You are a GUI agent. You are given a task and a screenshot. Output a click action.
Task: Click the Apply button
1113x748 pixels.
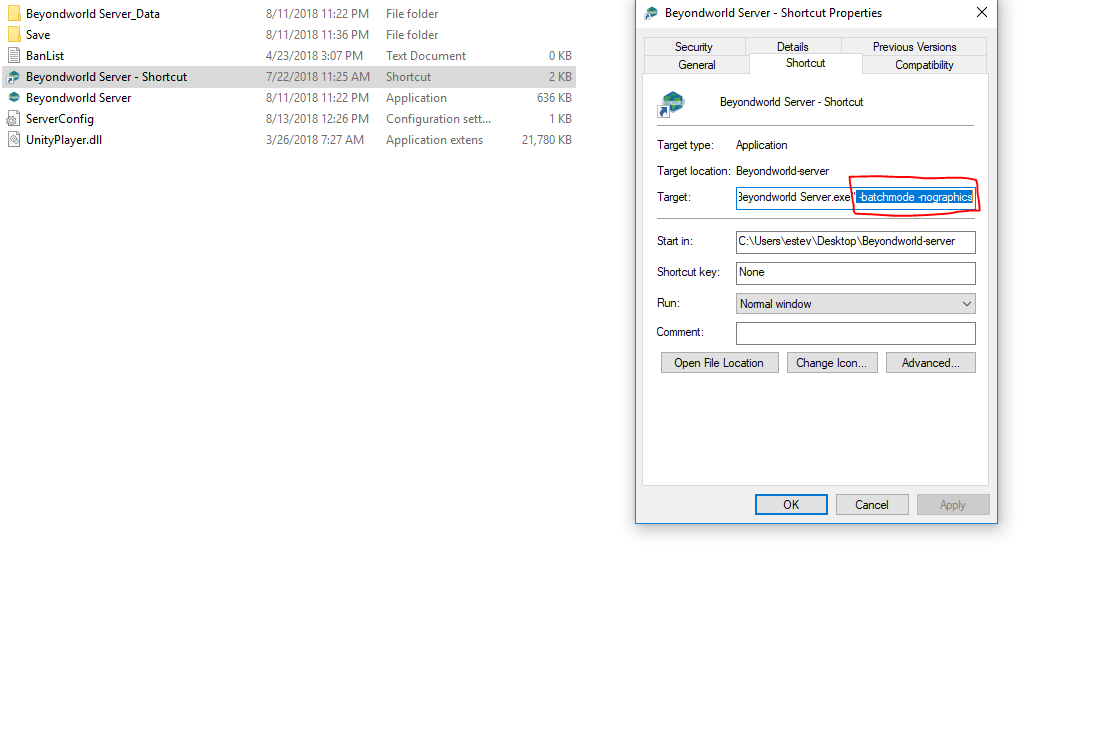953,505
